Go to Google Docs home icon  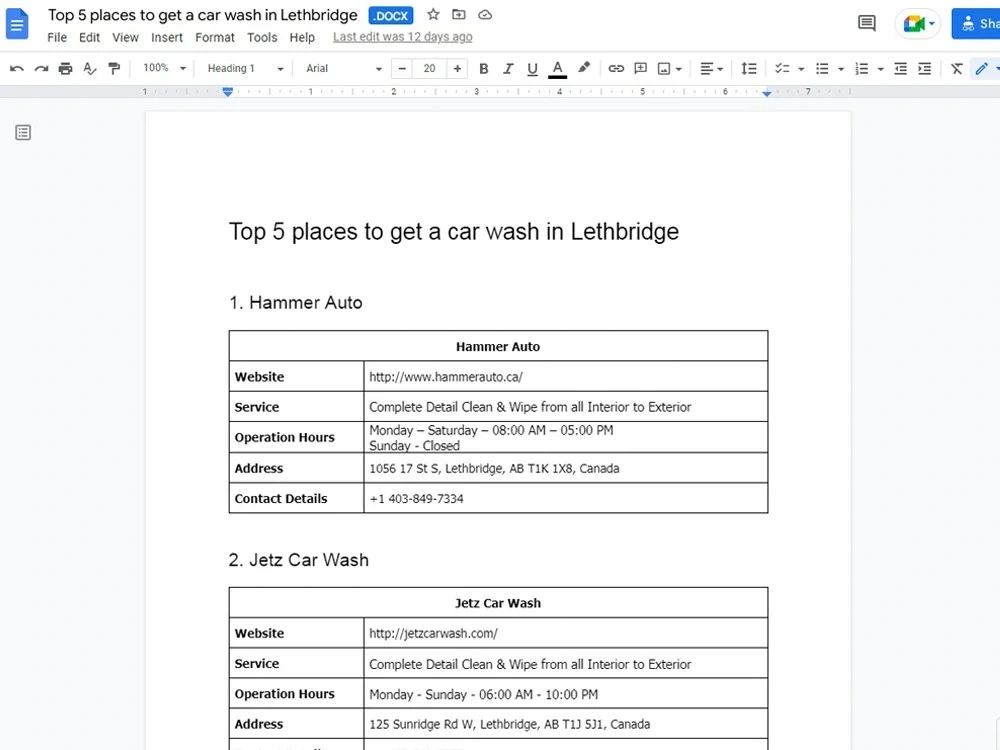click(17, 24)
